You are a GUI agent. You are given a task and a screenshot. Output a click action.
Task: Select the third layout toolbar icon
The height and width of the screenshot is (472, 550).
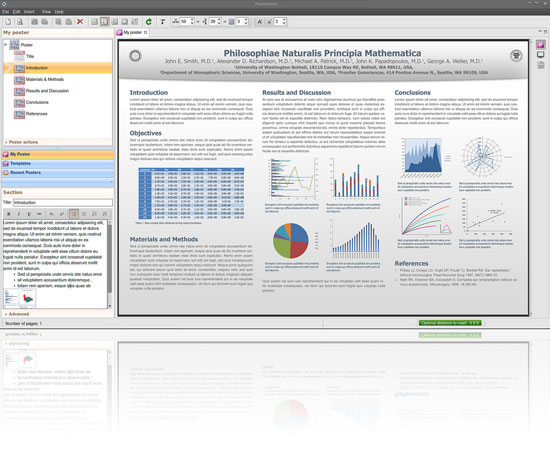click(x=115, y=22)
